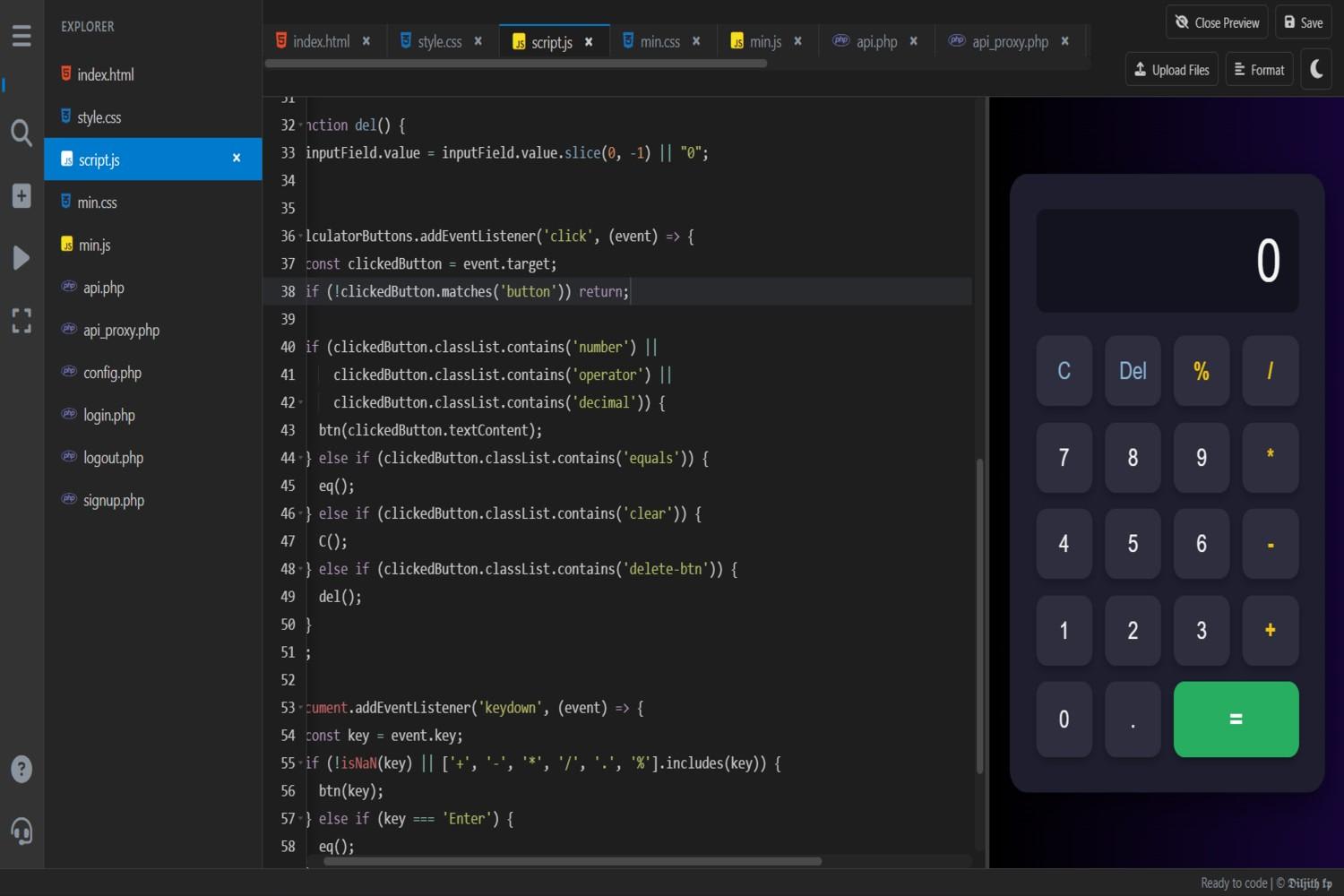Click the calculator percent button

[x=1202, y=371]
